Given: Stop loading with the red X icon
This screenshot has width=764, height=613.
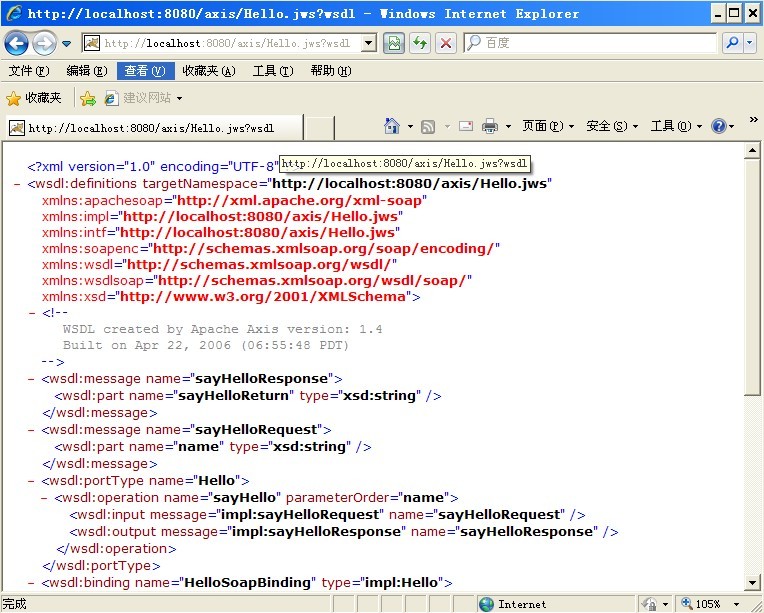Looking at the screenshot, I should coord(445,43).
